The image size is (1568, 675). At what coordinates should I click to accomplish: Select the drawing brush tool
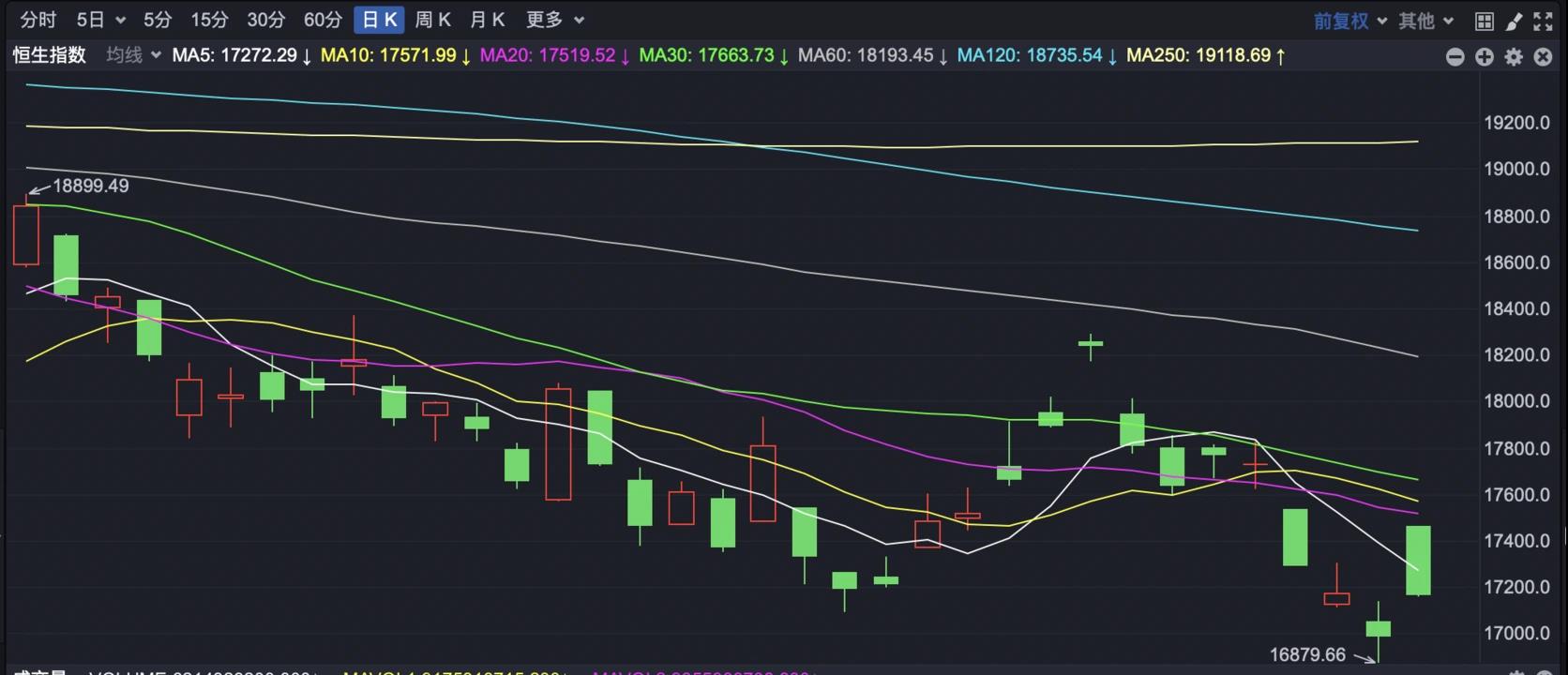(x=1514, y=21)
